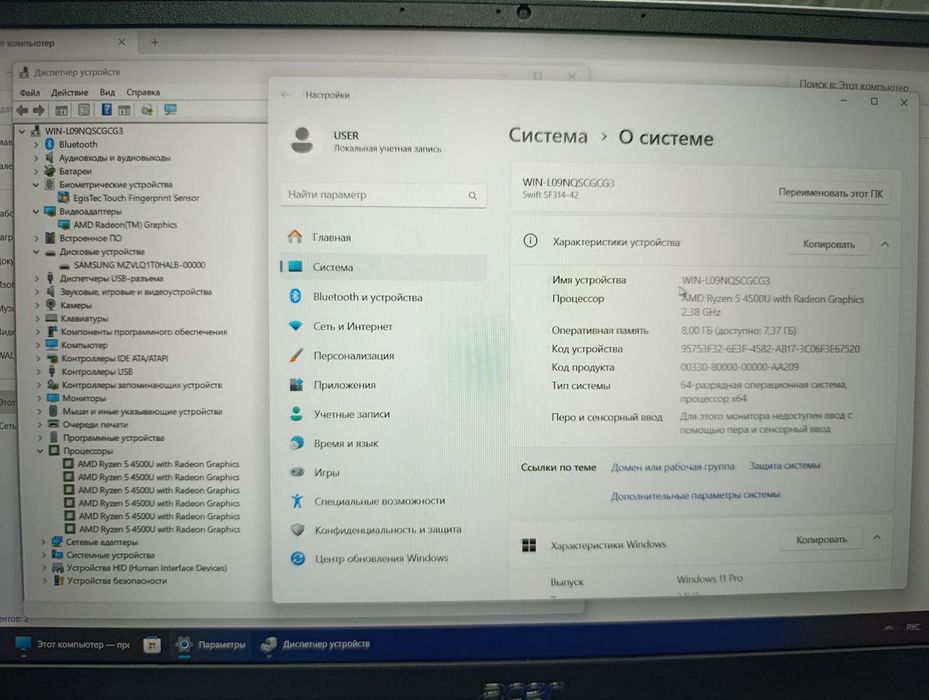Open Центр обновления Windows

point(383,558)
